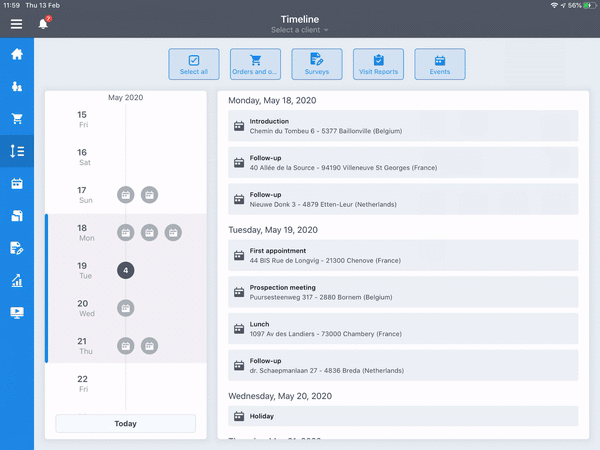Image resolution: width=600 pixels, height=450 pixels.
Task: Open clients icon in sidebar
Action: (16, 87)
